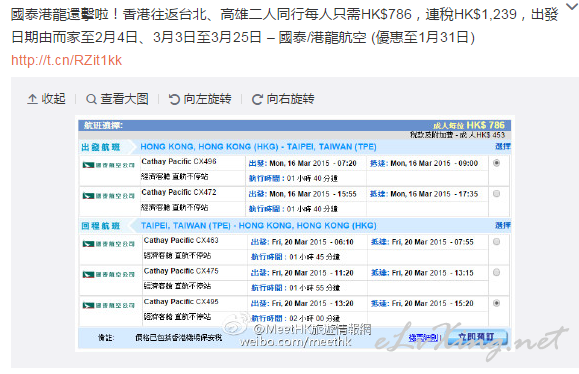
Task: Click the Cathay Pacific logo beside CX496
Action: (109, 165)
